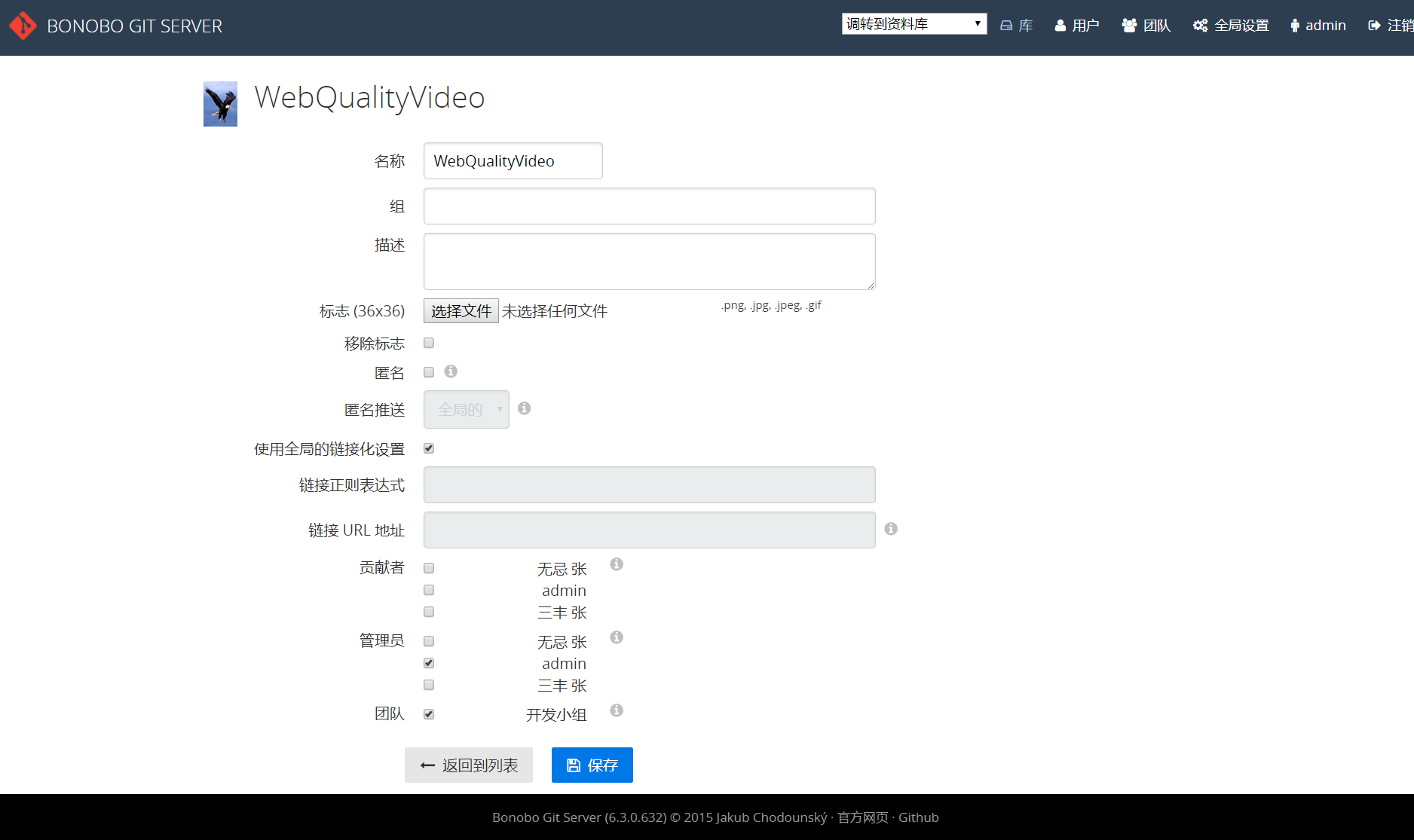Uncheck 使用全局的链接化设置 checkbox

click(x=429, y=448)
